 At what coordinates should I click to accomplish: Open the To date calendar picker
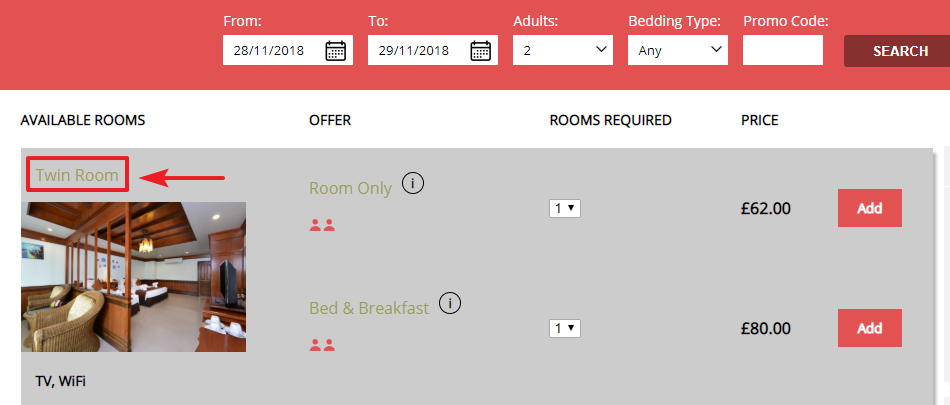coord(481,50)
